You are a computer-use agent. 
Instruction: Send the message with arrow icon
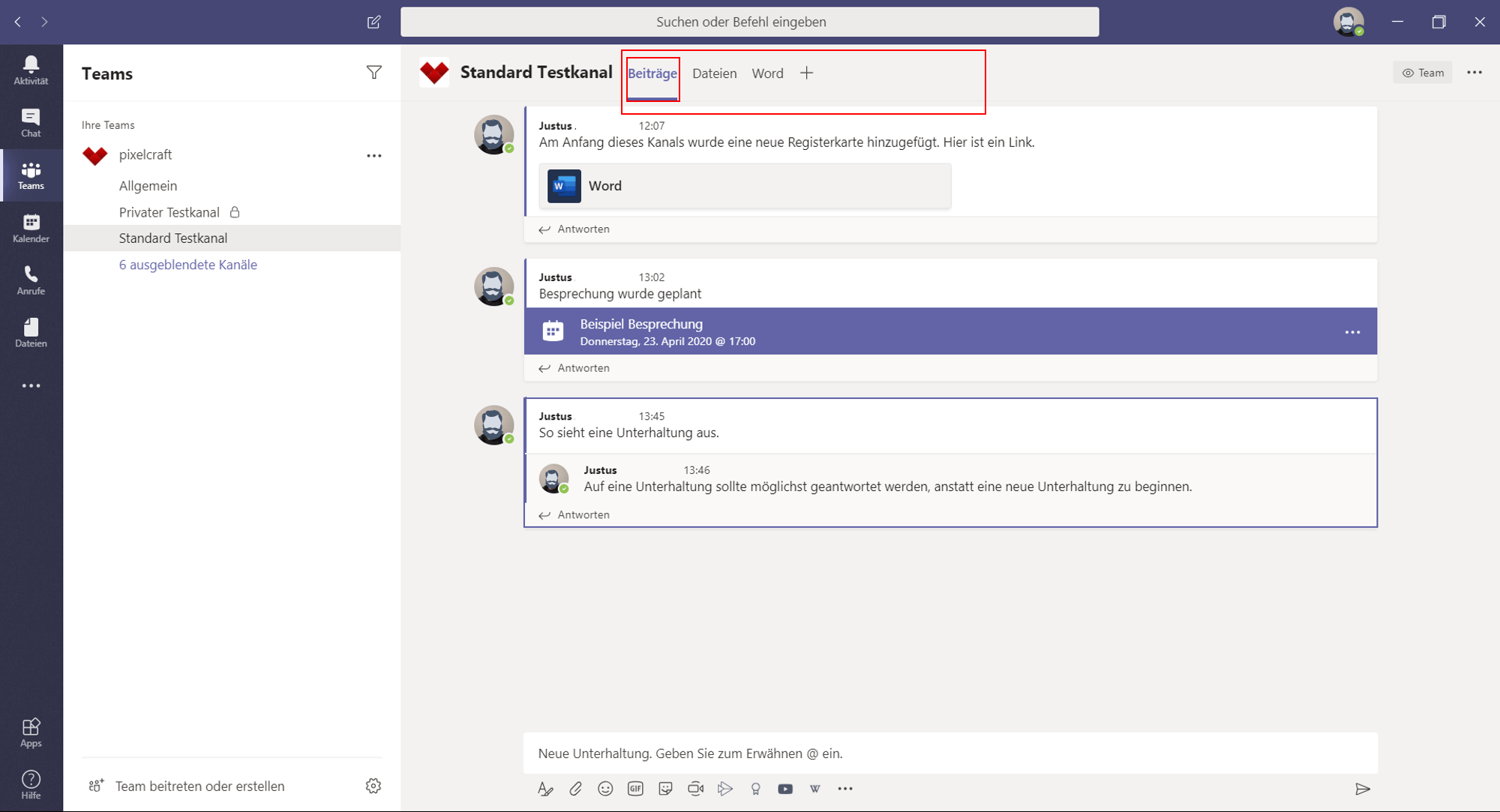1363,789
